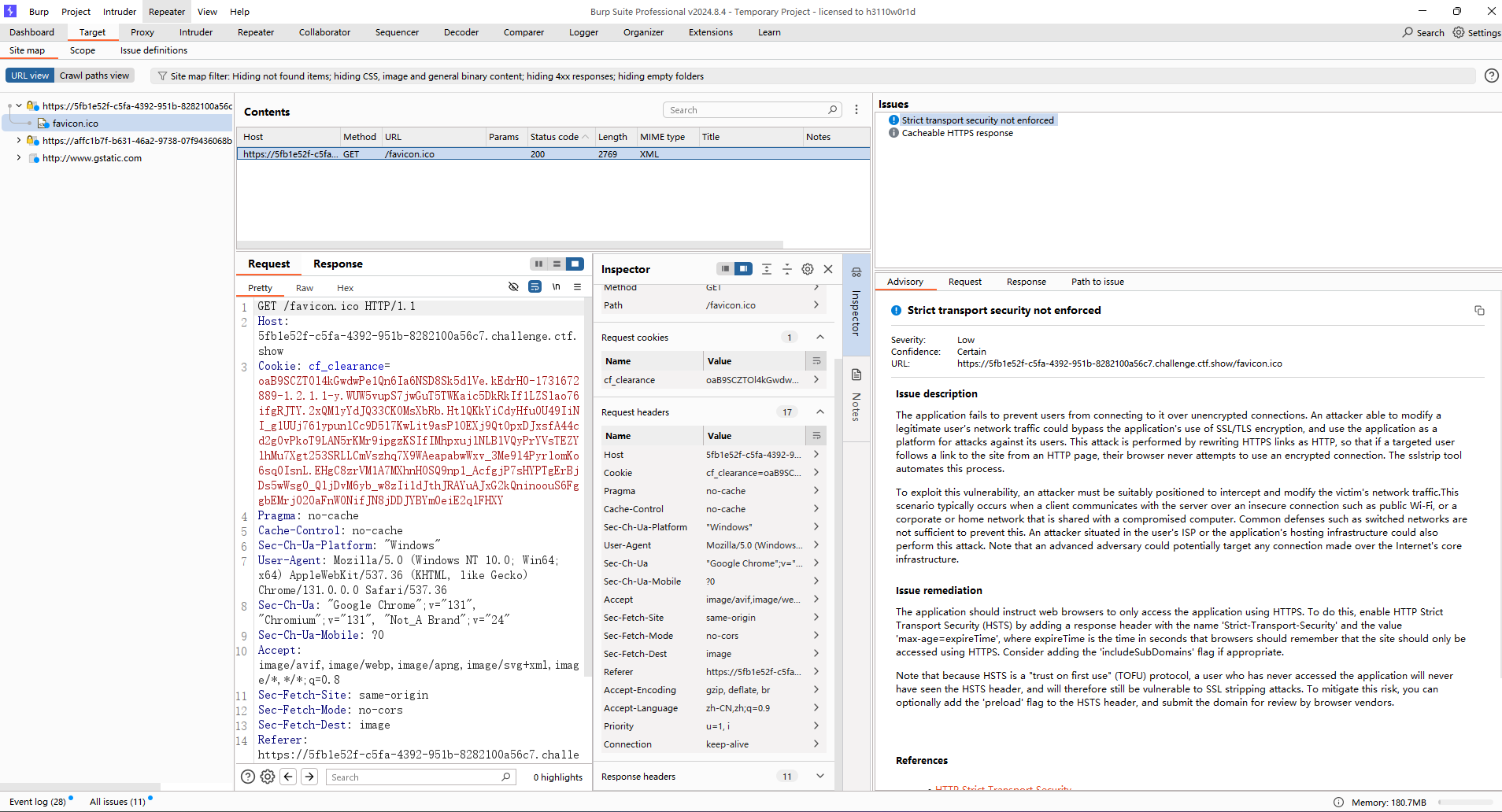Click the Burp Suite logo icon
This screenshot has height=812, width=1502.
[10, 11]
